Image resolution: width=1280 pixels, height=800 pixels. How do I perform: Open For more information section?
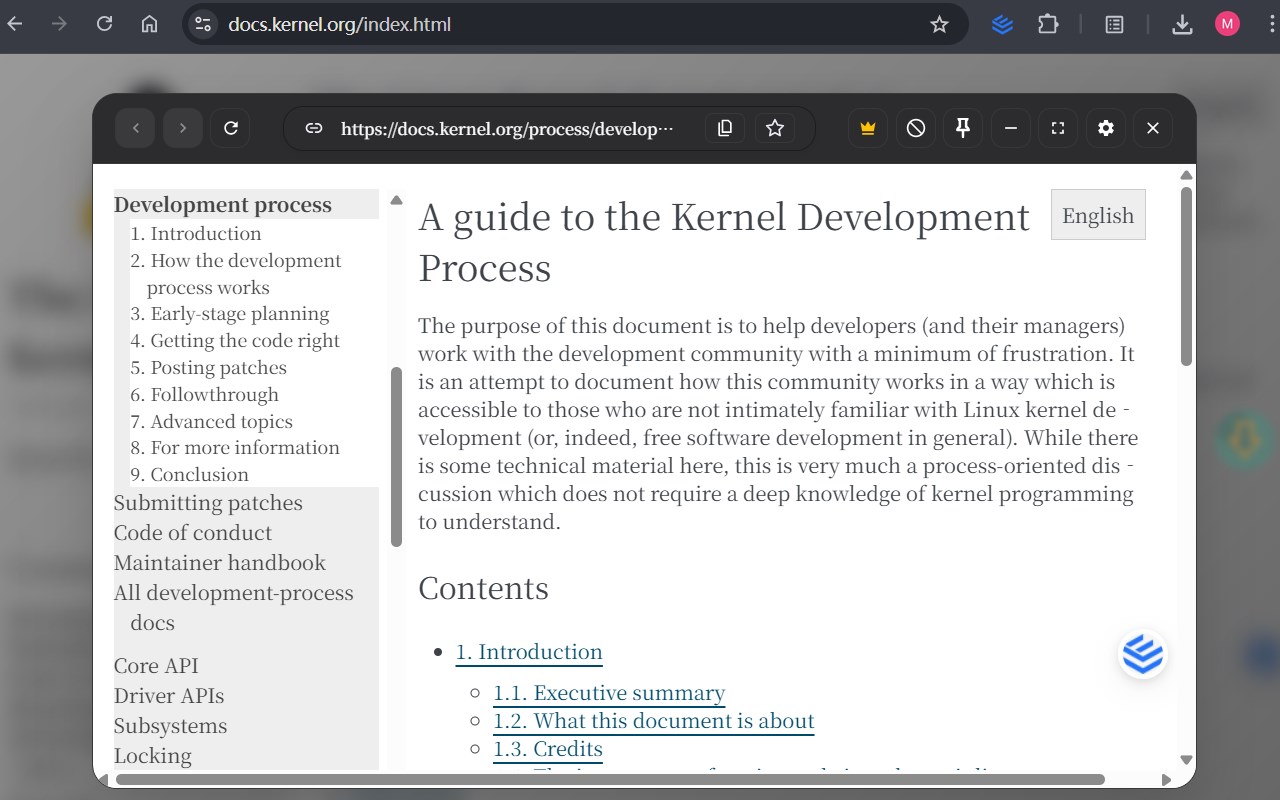235,448
